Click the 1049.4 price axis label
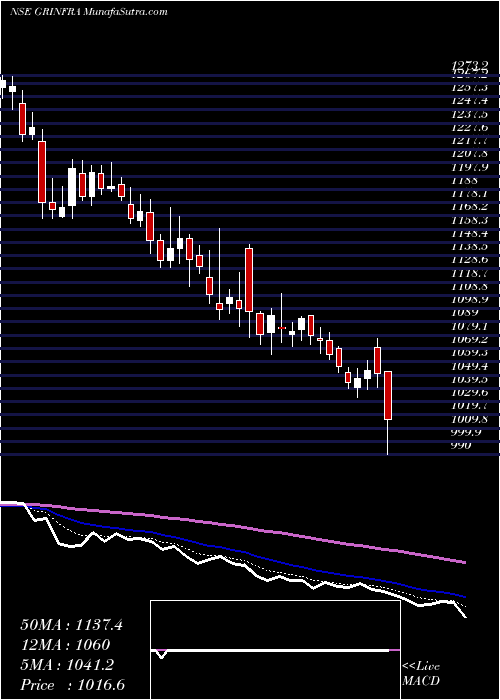 [x=470, y=366]
